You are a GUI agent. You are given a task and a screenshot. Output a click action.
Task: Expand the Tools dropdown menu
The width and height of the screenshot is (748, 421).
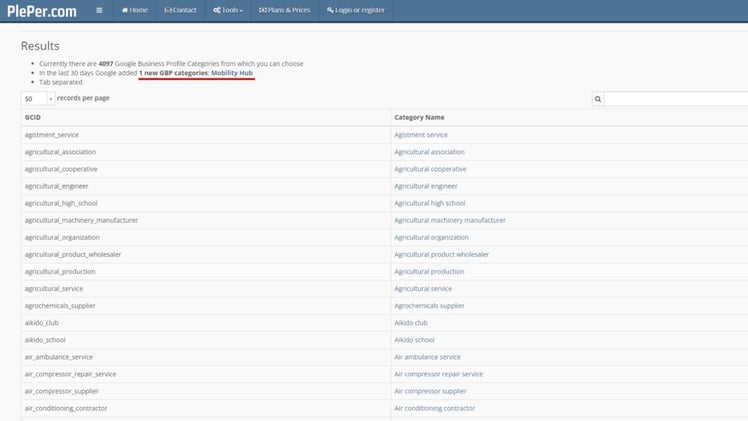pos(228,10)
